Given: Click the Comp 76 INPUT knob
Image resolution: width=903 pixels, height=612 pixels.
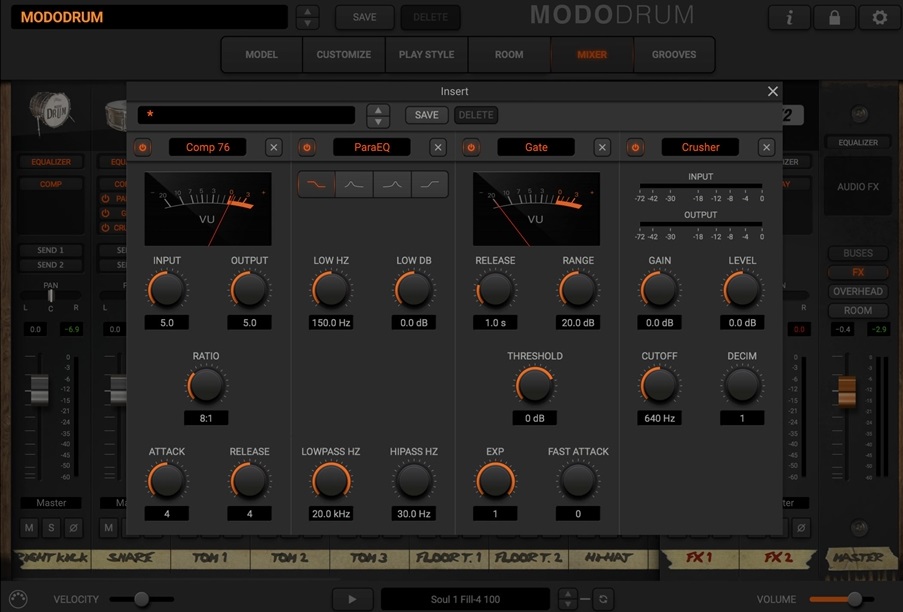Looking at the screenshot, I should pos(166,290).
